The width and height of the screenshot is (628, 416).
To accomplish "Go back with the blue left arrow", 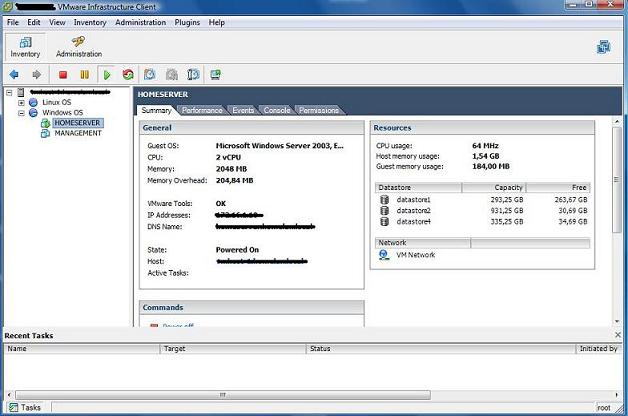I will point(14,74).
